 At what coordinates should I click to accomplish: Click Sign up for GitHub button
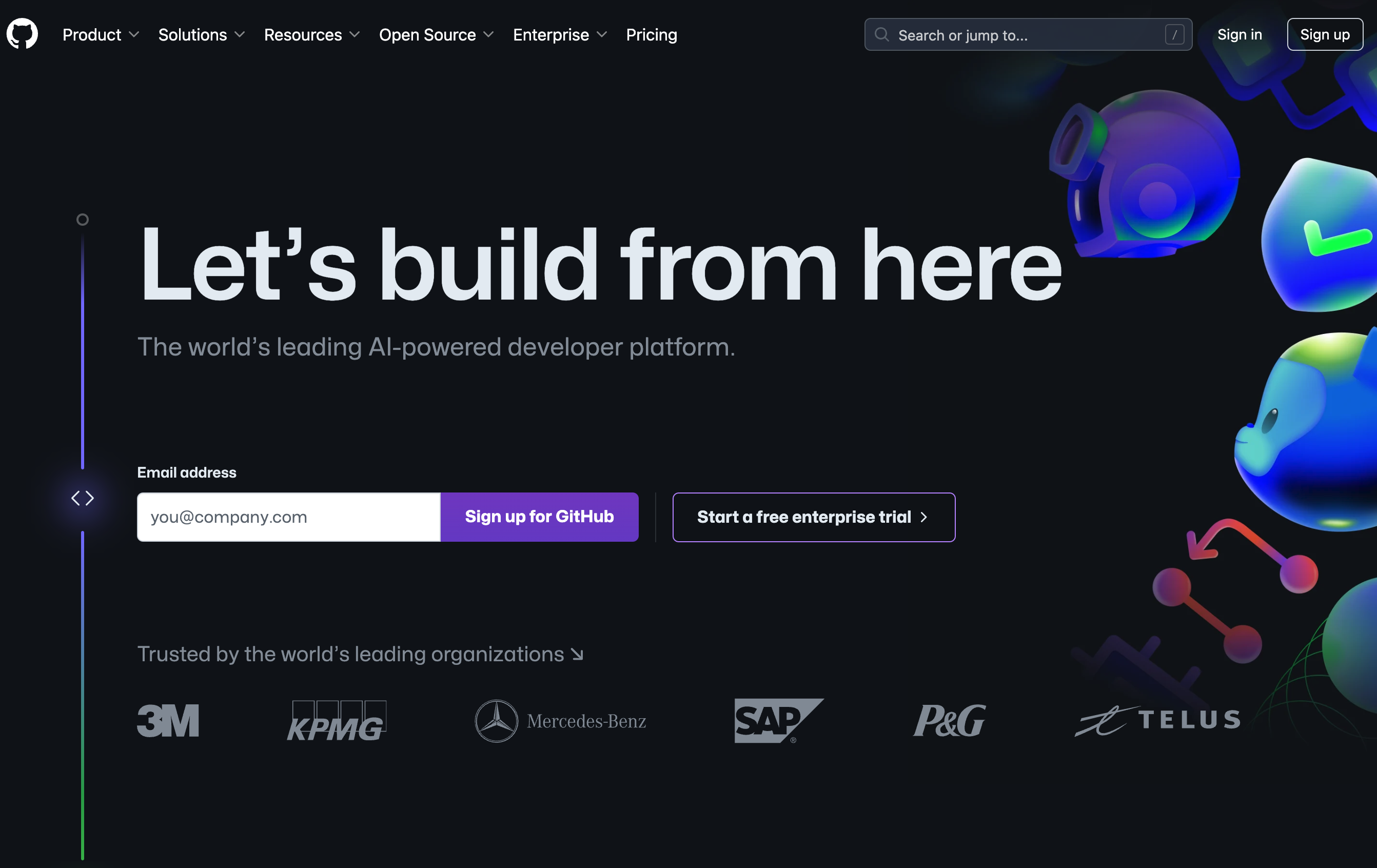tap(539, 516)
